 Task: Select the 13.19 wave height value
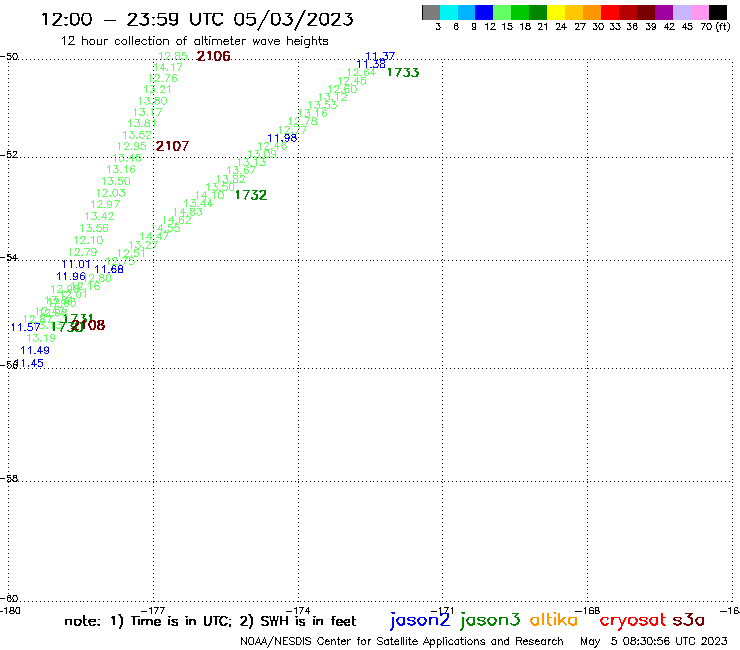tap(41, 338)
